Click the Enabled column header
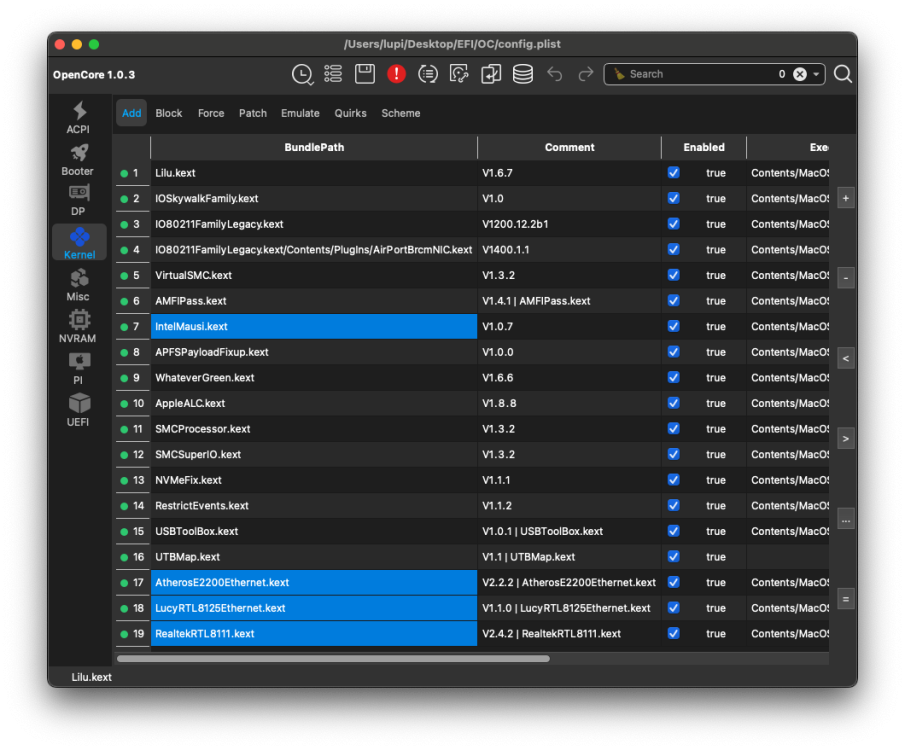 tap(704, 147)
